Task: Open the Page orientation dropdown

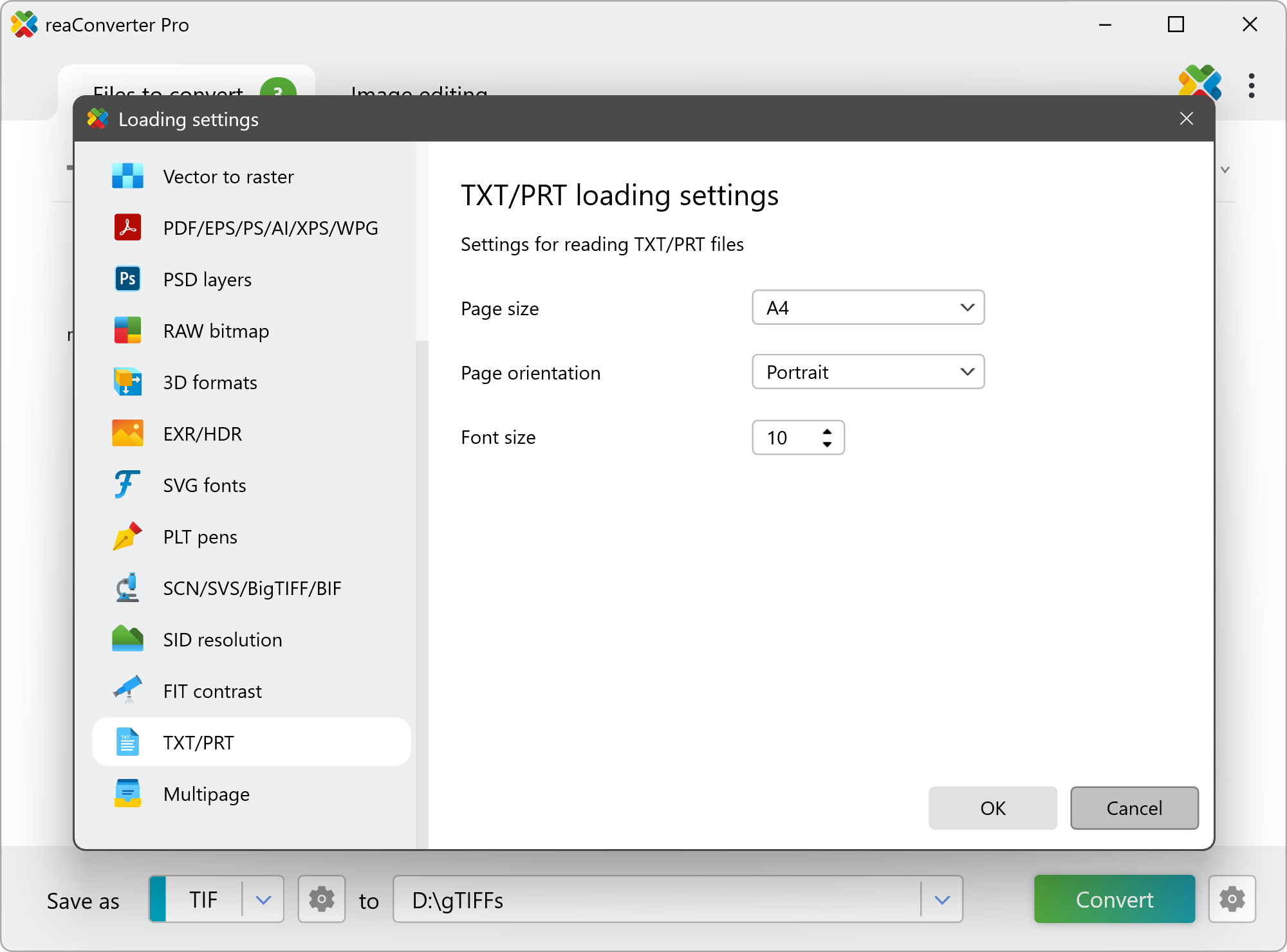Action: point(967,372)
